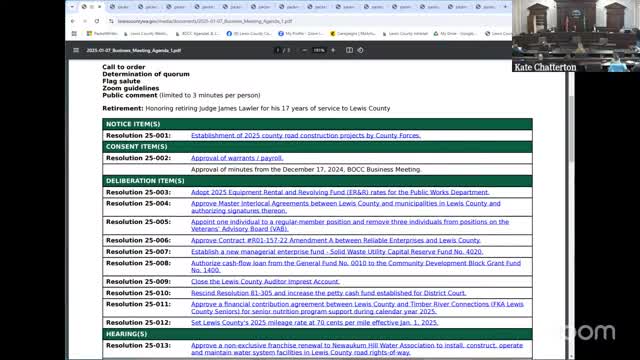Zoom out the PDF with minus icon
The height and width of the screenshot is (360, 640).
click(x=304, y=50)
